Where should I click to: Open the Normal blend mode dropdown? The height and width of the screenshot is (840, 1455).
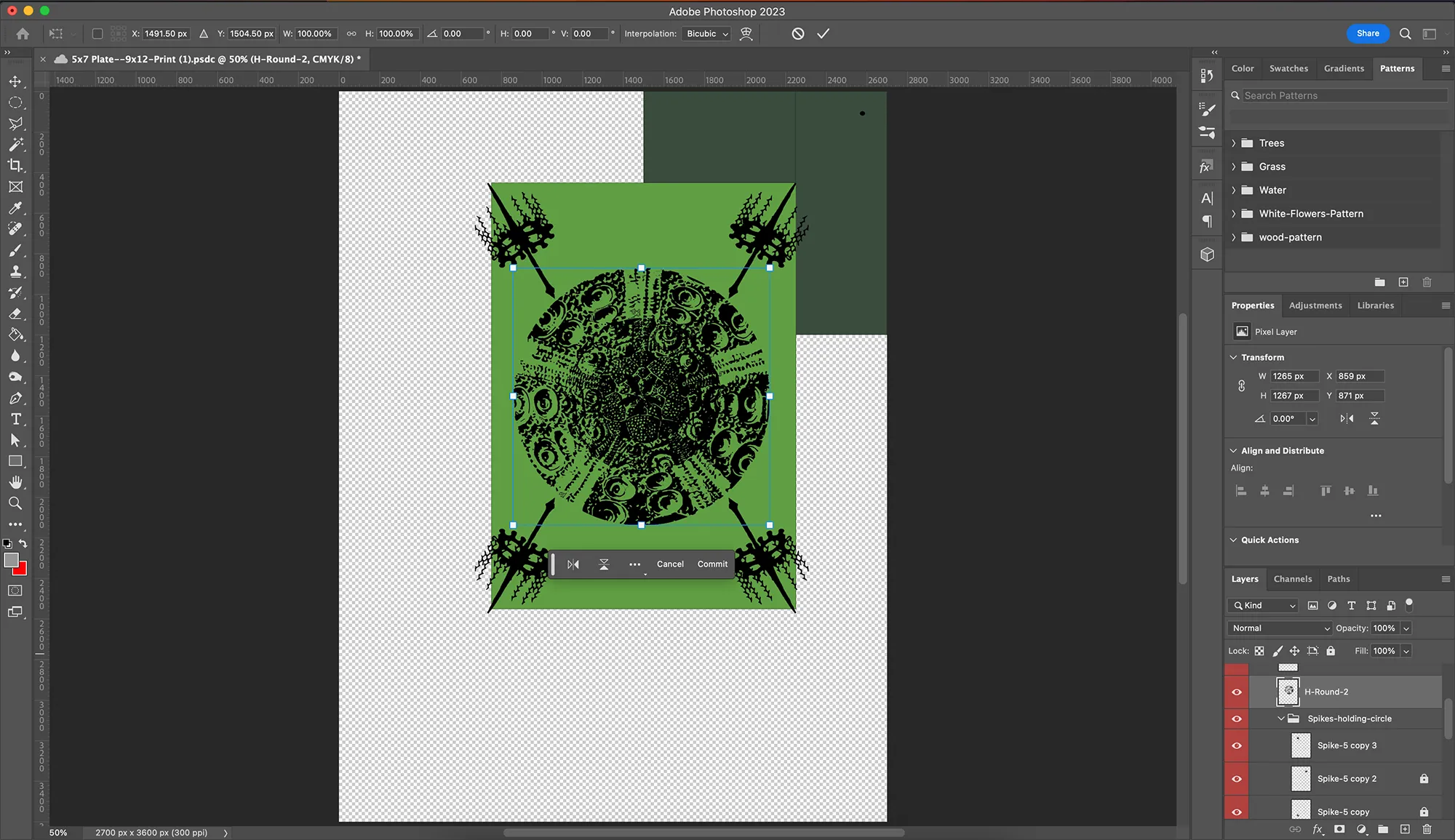(1280, 628)
